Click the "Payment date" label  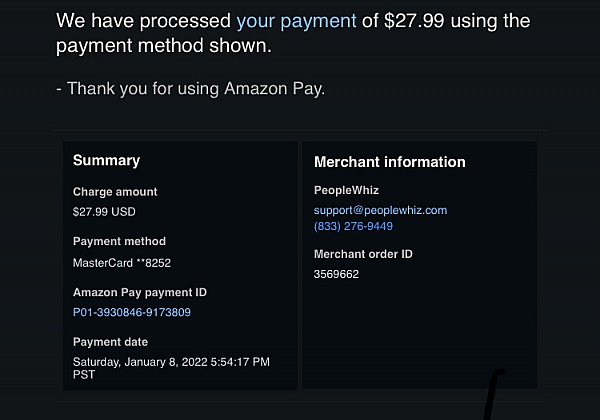(112, 342)
